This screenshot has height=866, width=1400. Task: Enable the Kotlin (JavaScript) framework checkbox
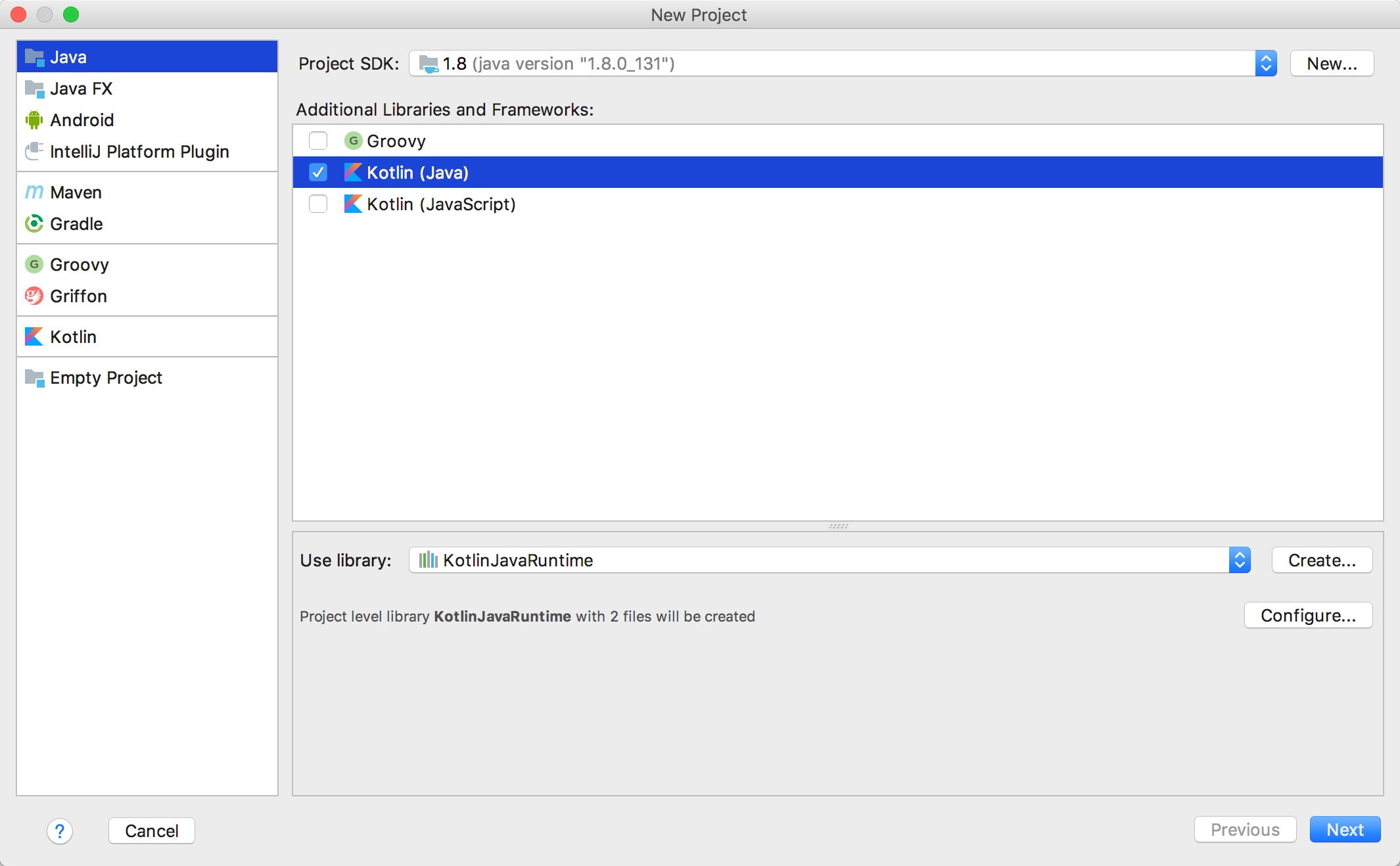point(318,204)
